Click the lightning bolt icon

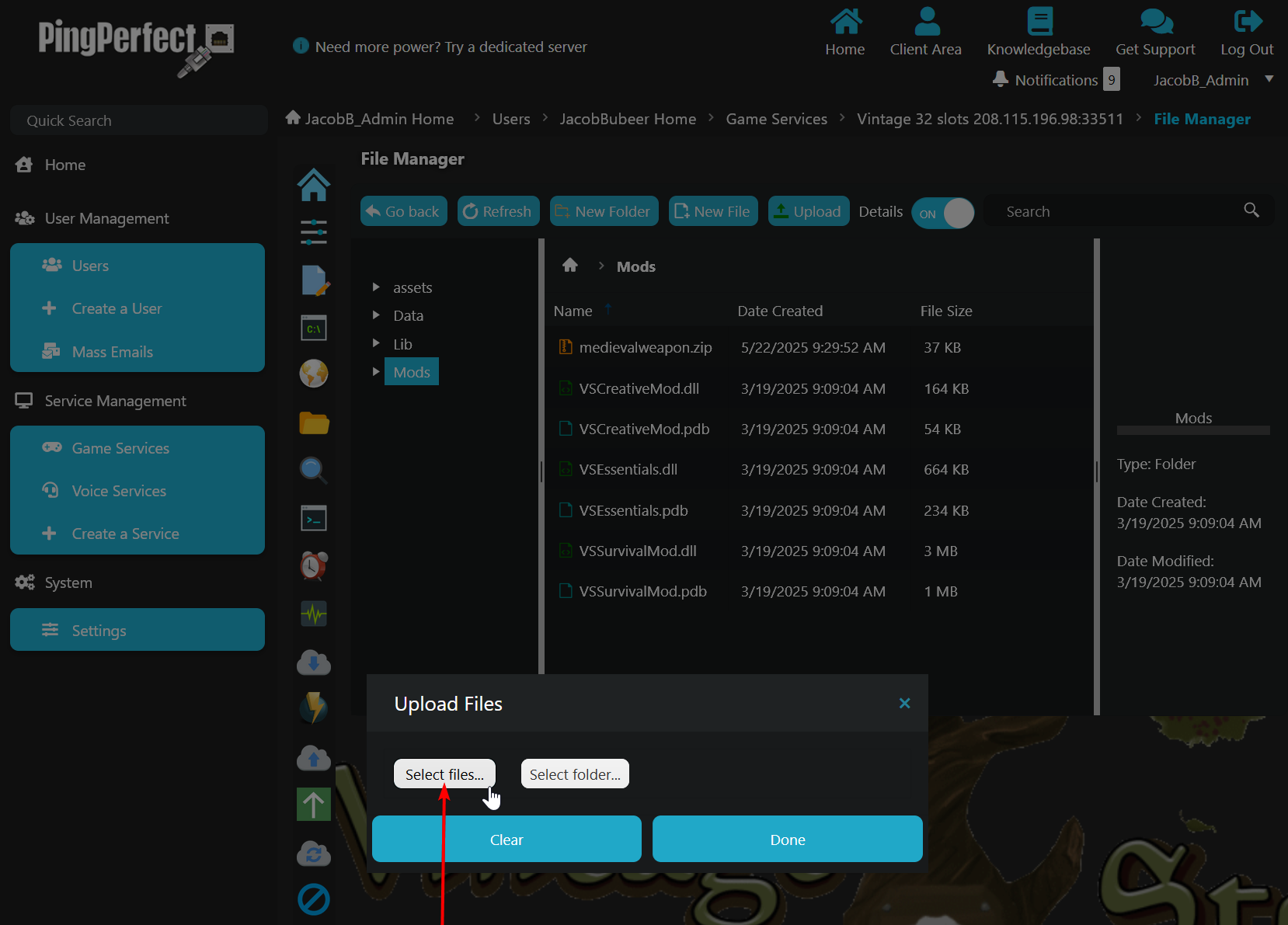tap(314, 708)
